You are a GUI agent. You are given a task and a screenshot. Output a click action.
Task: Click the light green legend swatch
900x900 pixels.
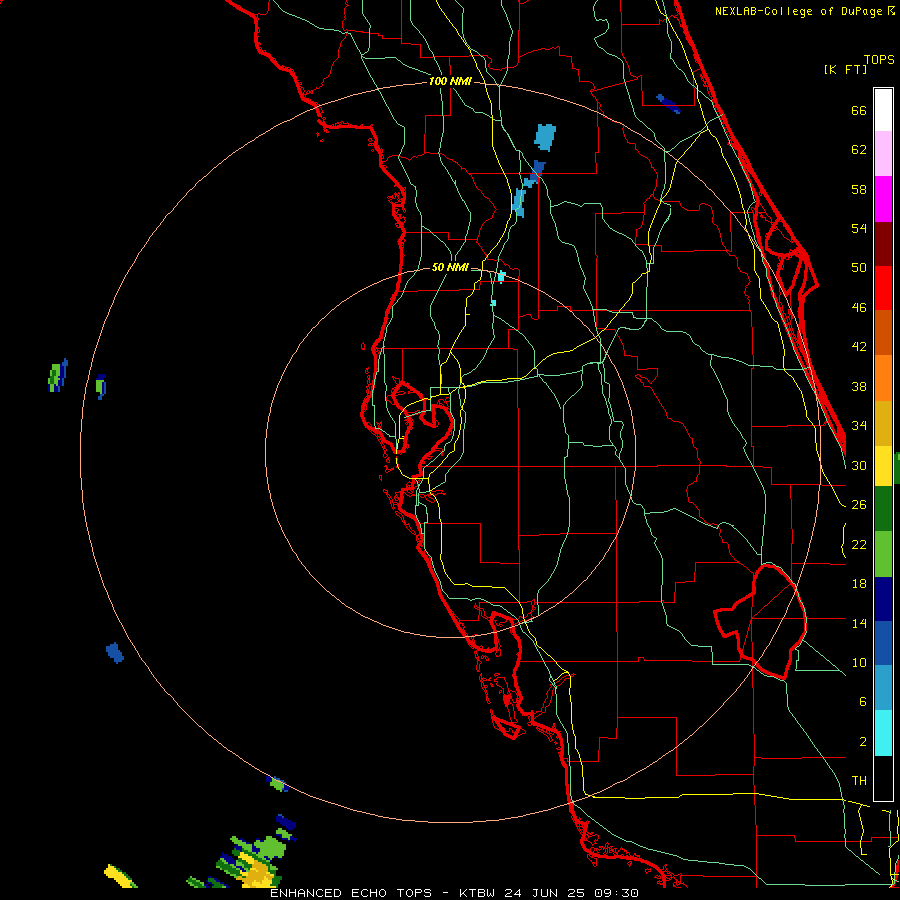[883, 554]
